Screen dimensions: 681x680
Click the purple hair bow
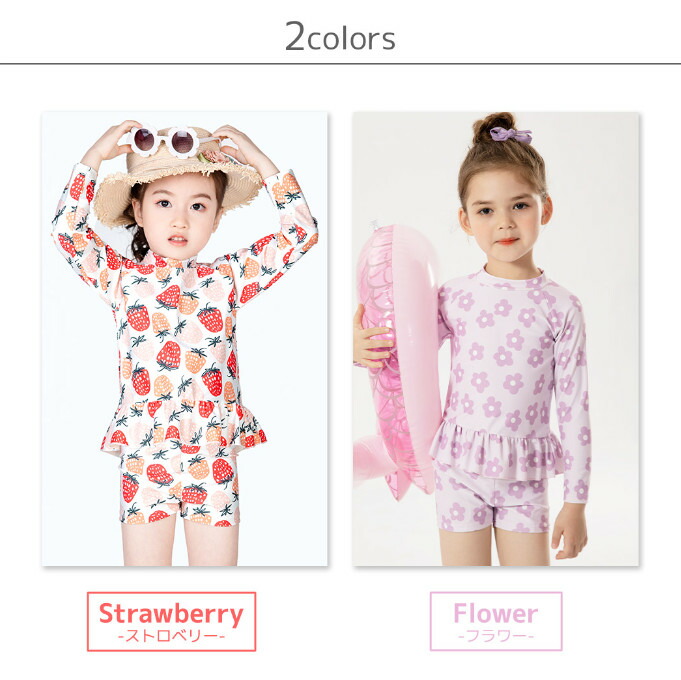[x=511, y=135]
